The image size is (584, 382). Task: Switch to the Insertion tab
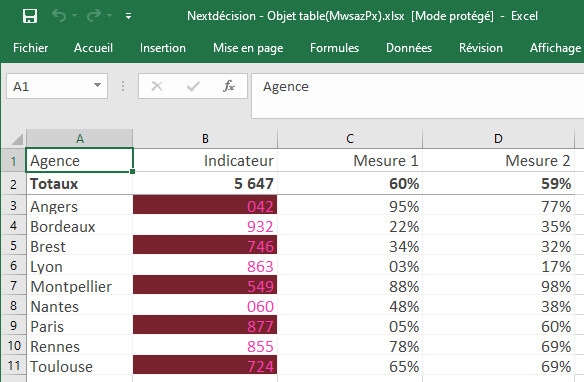(x=163, y=48)
